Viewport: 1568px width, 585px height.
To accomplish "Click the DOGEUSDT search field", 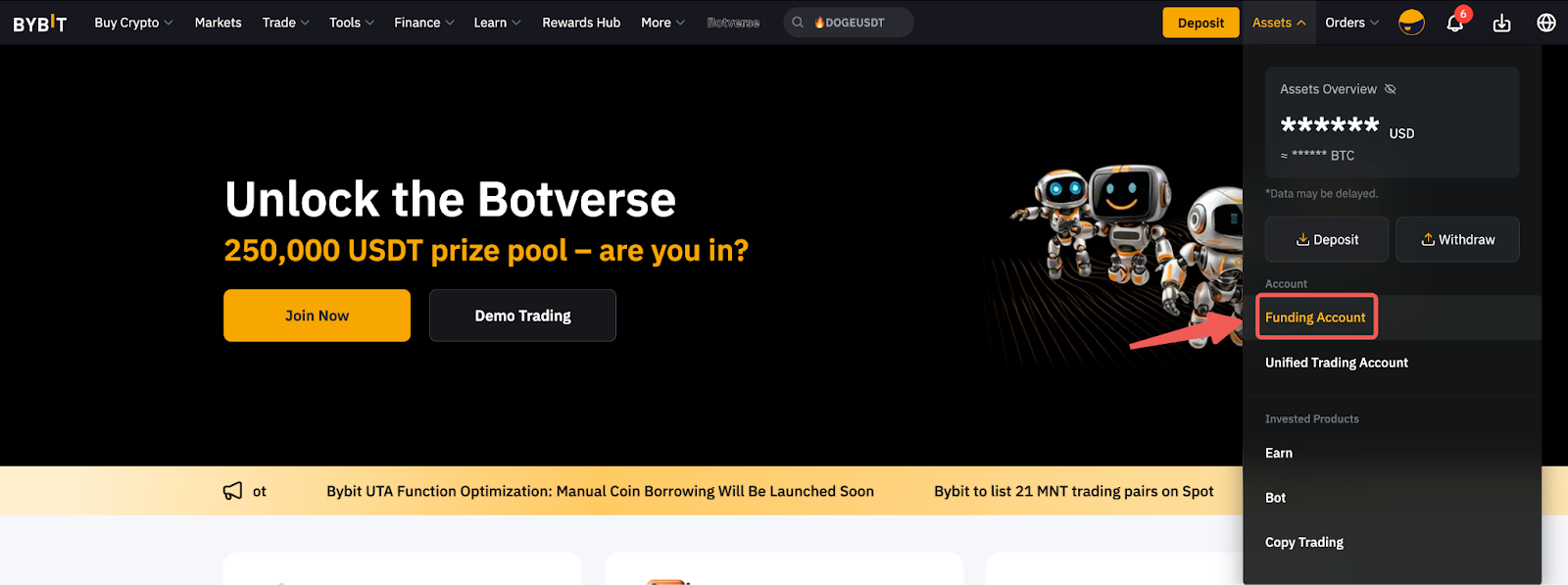I will 855,23.
